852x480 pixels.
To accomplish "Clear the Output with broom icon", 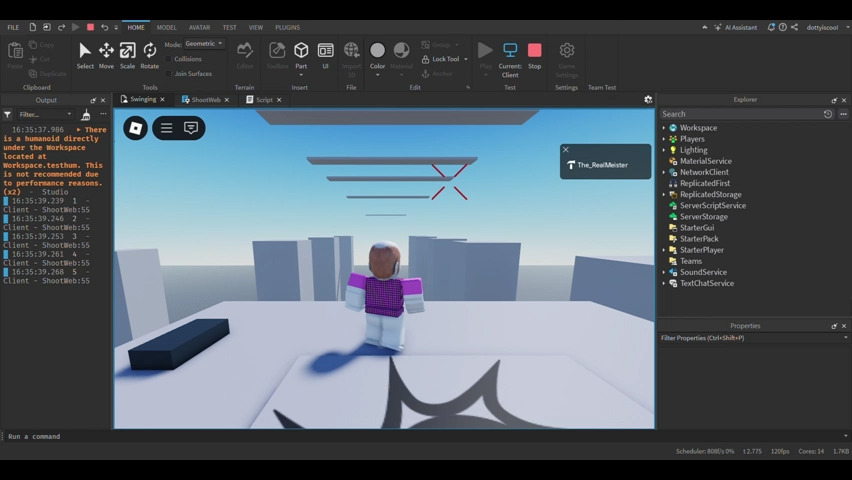I will (86, 115).
